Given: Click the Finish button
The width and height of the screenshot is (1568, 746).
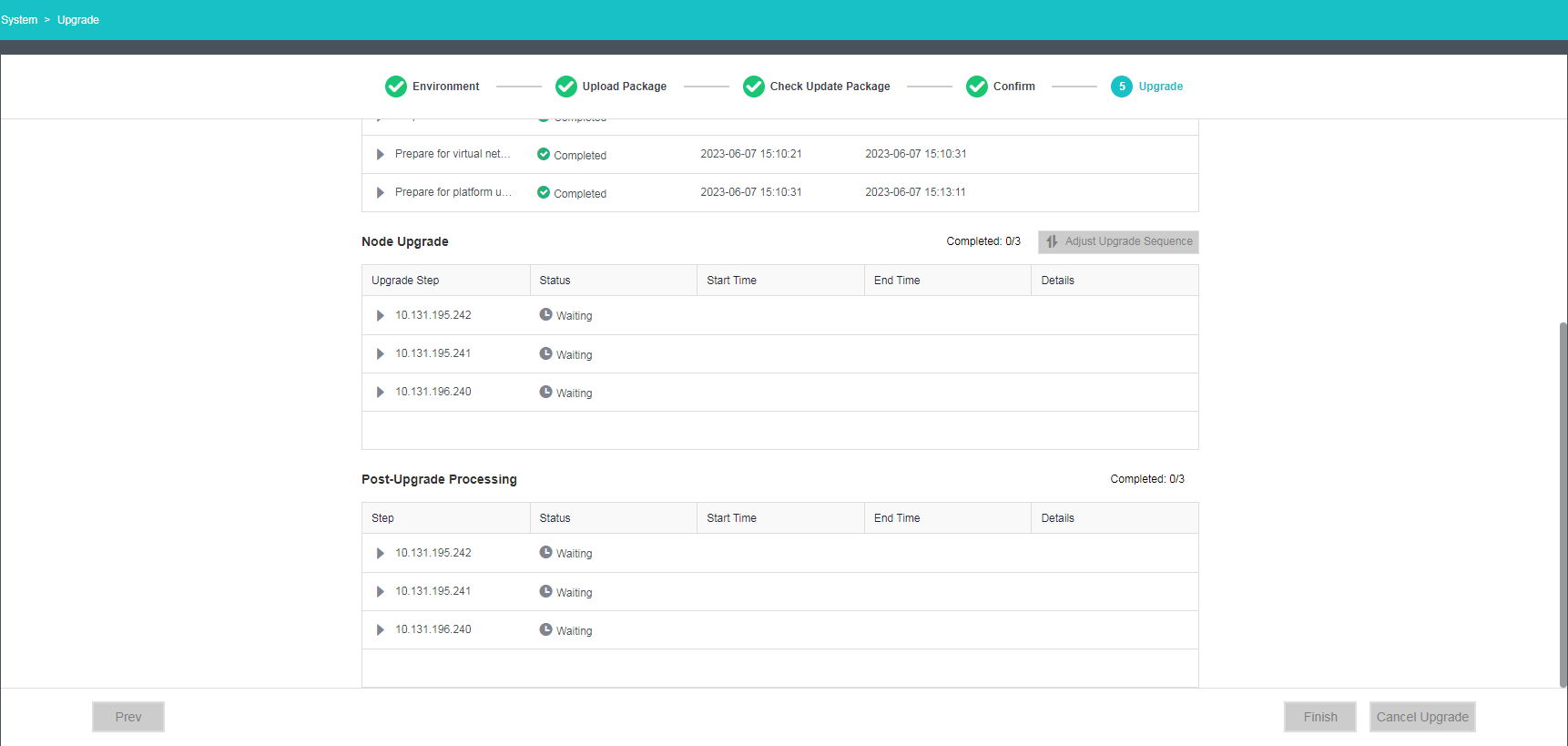Looking at the screenshot, I should point(1319,717).
